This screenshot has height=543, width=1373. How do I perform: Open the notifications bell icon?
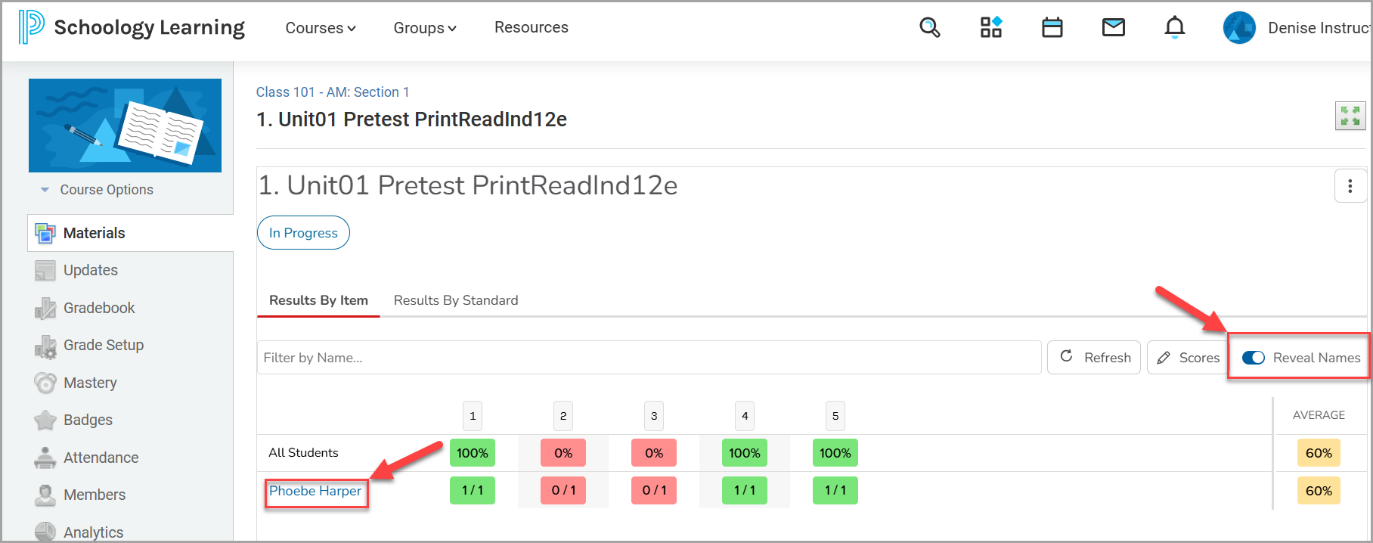click(x=1175, y=28)
